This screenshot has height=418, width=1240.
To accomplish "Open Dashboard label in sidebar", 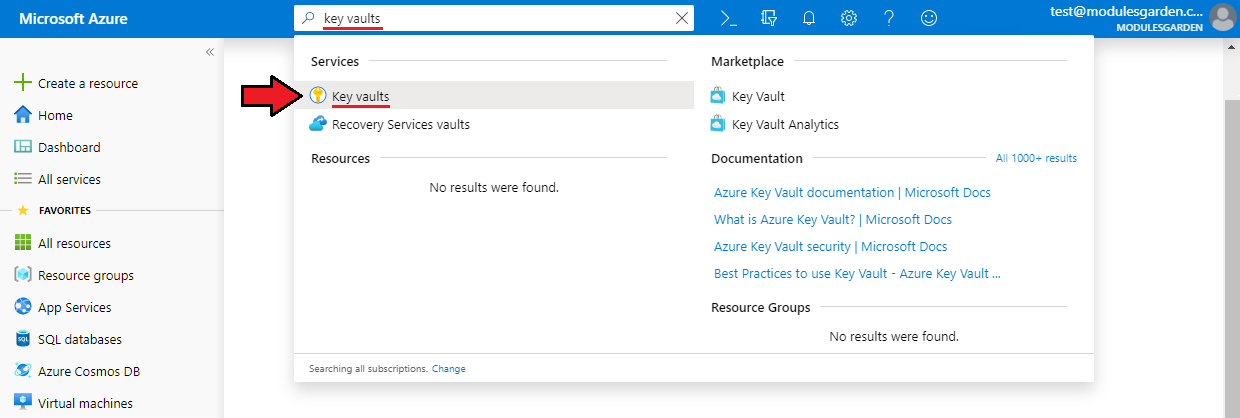I will [x=69, y=148].
